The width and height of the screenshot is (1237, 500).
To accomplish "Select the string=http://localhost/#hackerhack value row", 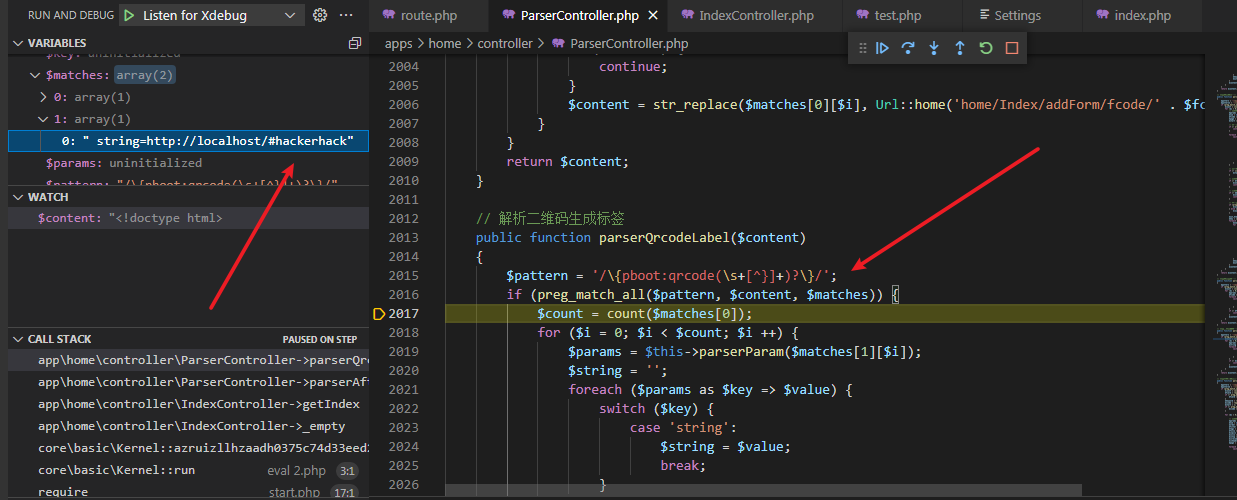I will click(x=188, y=141).
